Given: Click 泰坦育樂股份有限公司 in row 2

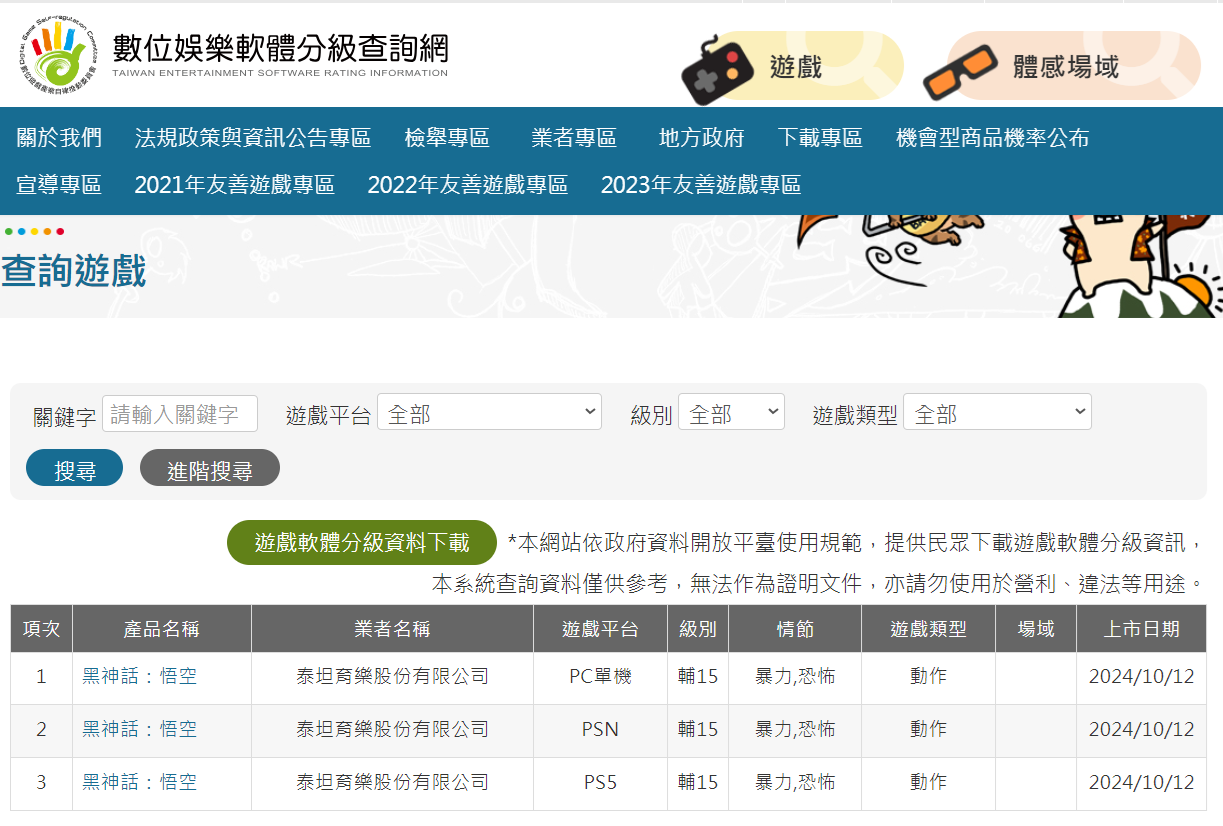Looking at the screenshot, I should 392,730.
